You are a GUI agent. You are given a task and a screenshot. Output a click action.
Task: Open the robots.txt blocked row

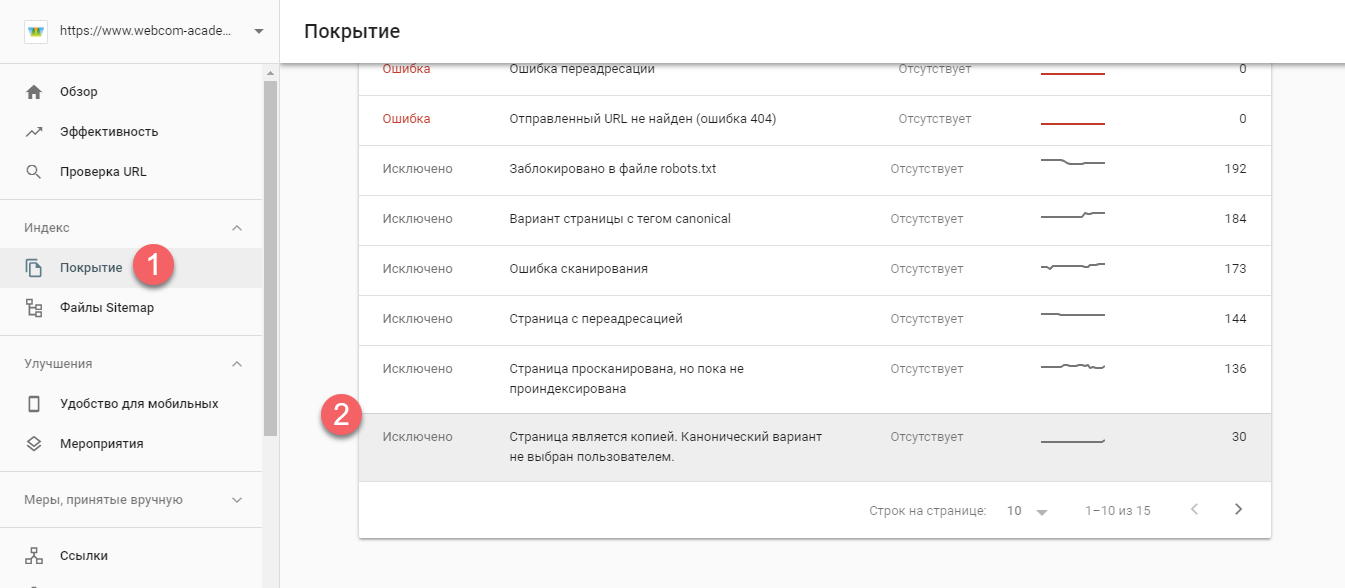[613, 169]
